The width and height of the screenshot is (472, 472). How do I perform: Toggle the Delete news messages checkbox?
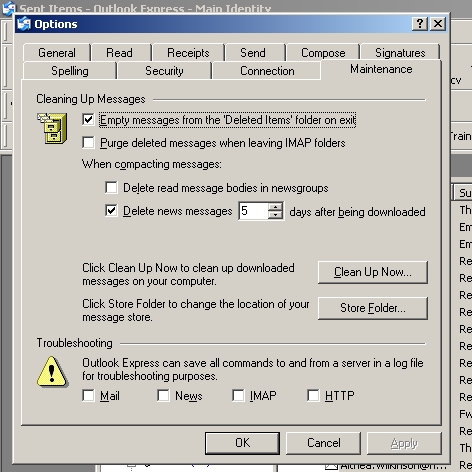pos(111,211)
